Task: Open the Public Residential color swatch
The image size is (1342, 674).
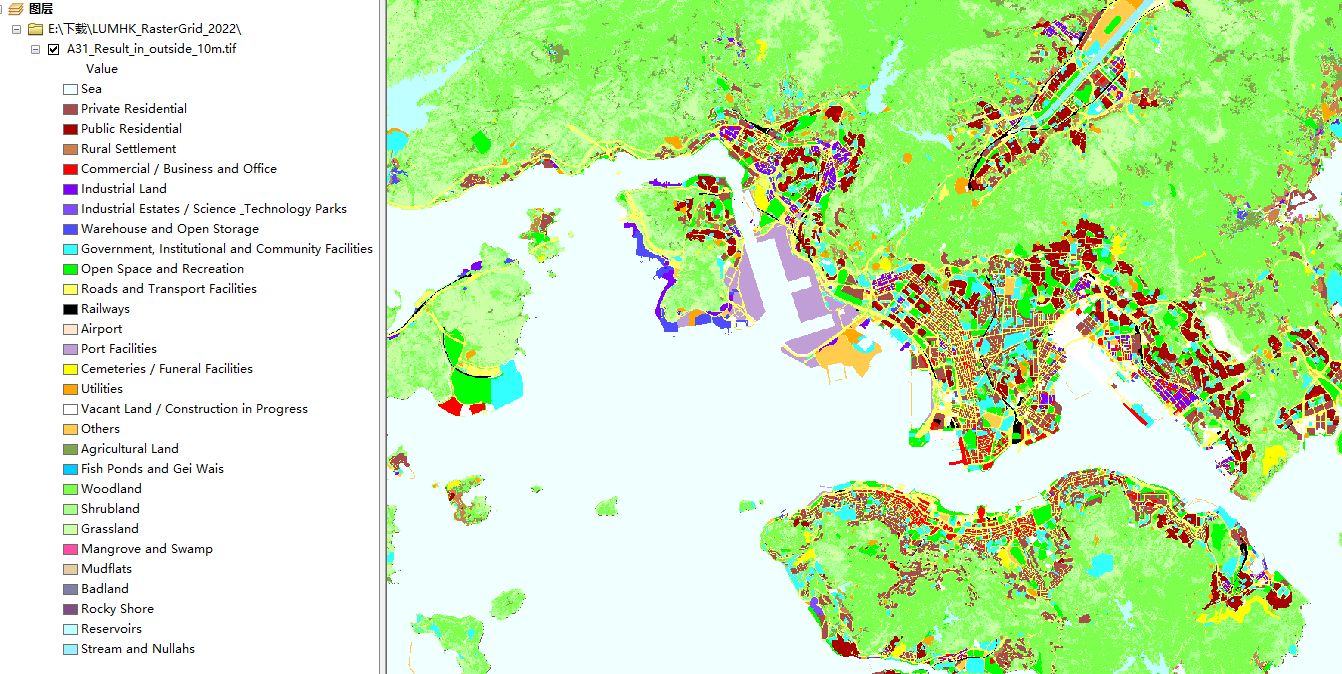Action: pos(70,129)
